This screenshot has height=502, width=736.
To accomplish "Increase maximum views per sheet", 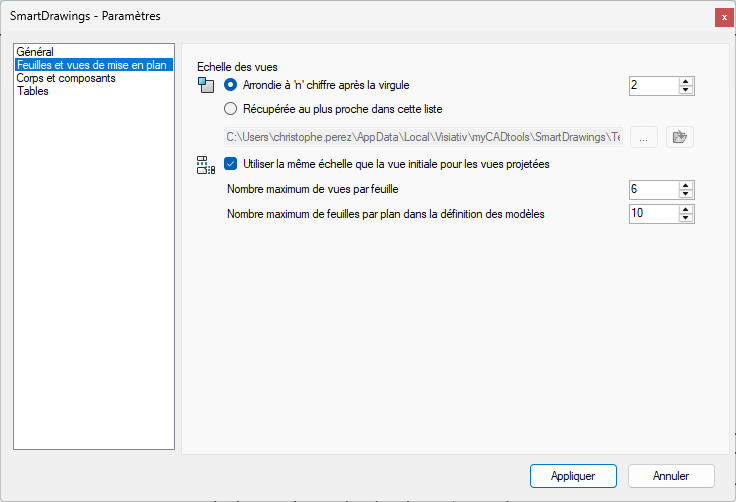I will [685, 184].
